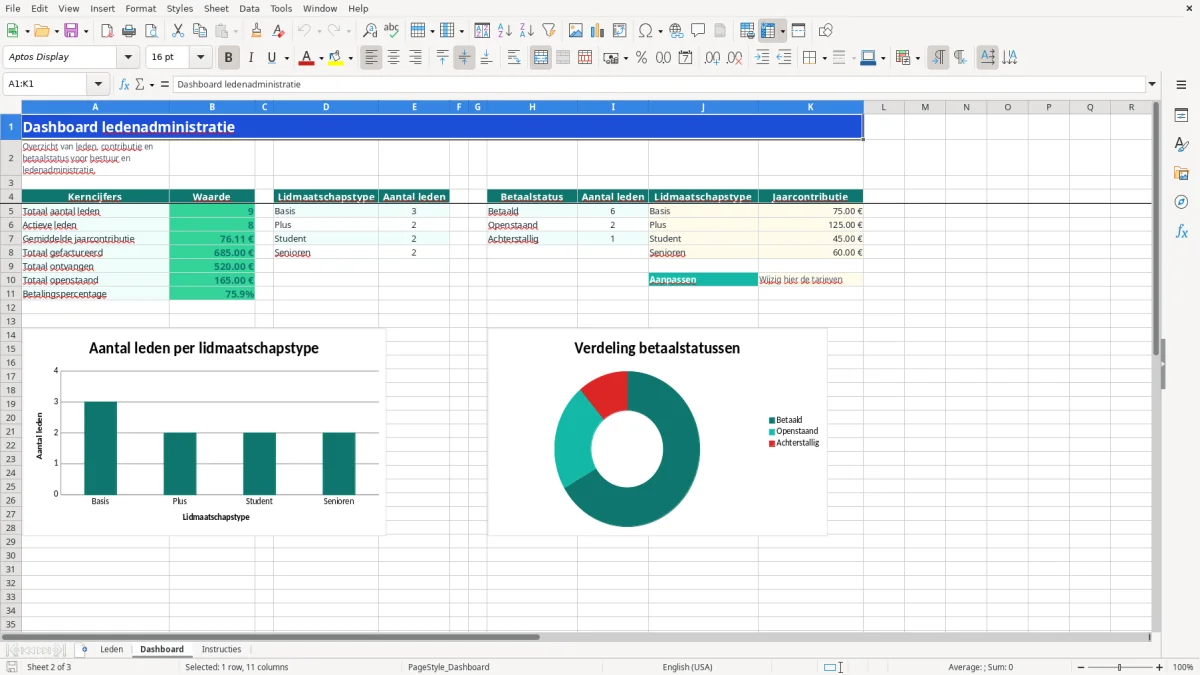This screenshot has height=675, width=1200.
Task: Expand the font name dropdown
Action: coord(128,58)
